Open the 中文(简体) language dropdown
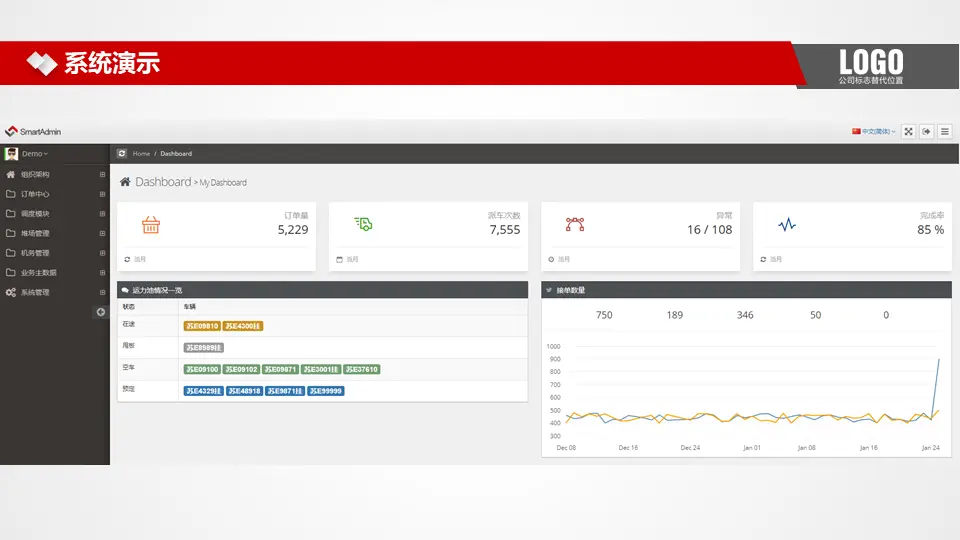The image size is (960, 540). pyautogui.click(x=873, y=131)
